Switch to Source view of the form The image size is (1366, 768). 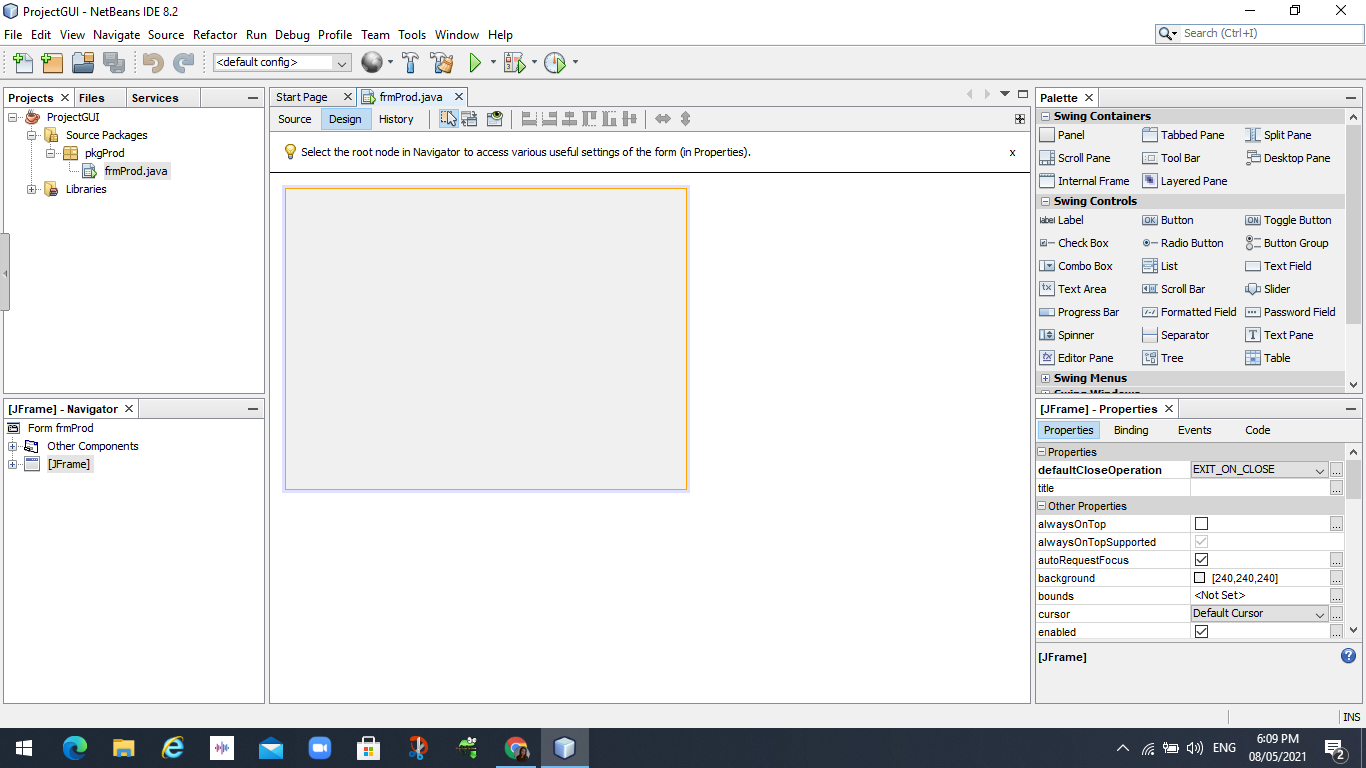point(295,119)
